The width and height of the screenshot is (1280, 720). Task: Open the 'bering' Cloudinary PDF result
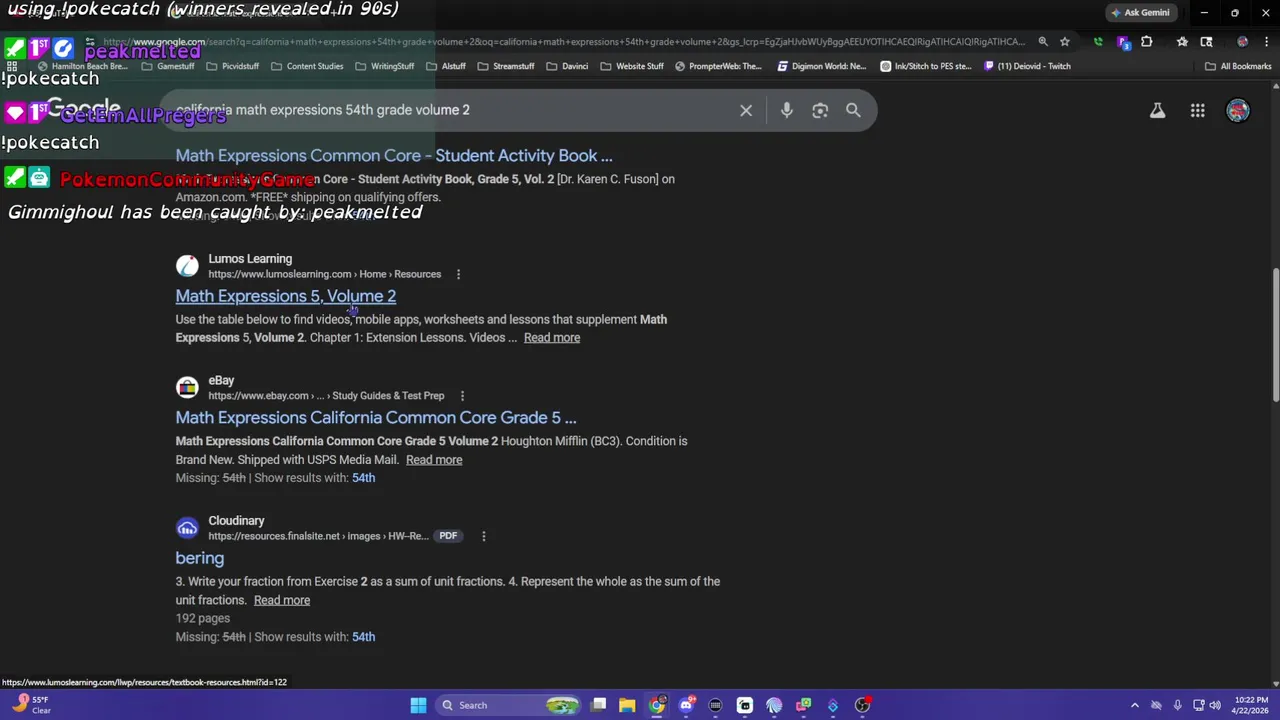coord(200,558)
